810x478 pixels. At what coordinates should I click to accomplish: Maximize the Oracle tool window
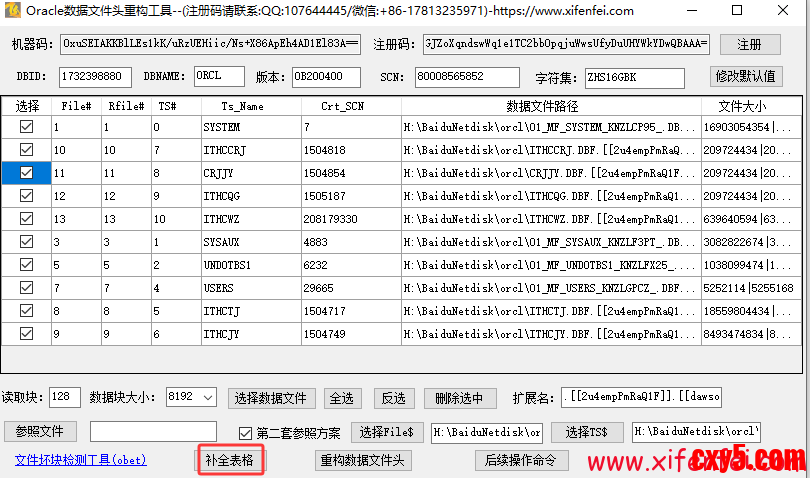[737, 10]
